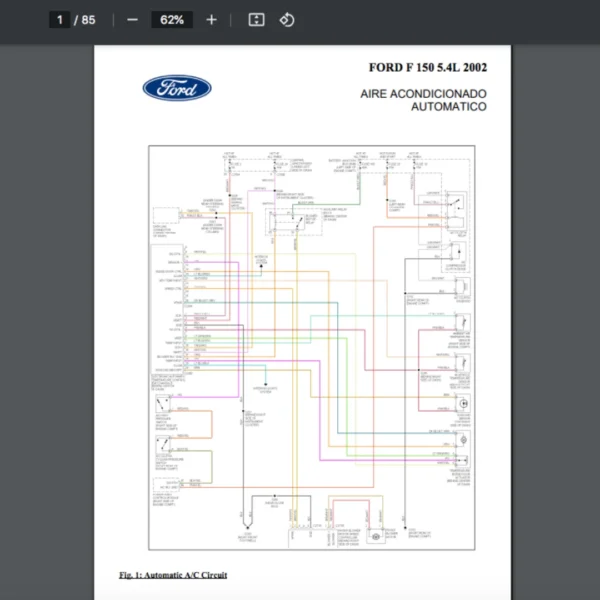This screenshot has width=600, height=600.
Task: Click the FORD F 150 5.4L 2002 heading
Action: coord(427,68)
